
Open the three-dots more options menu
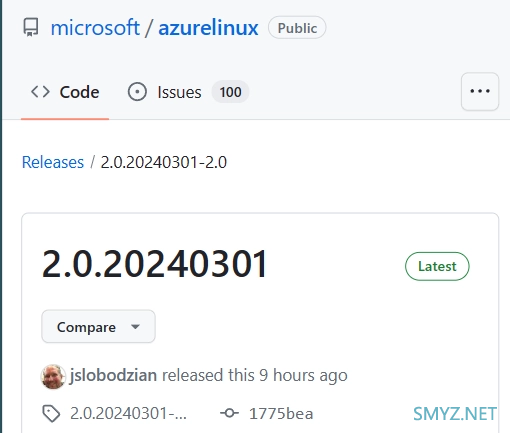point(480,91)
